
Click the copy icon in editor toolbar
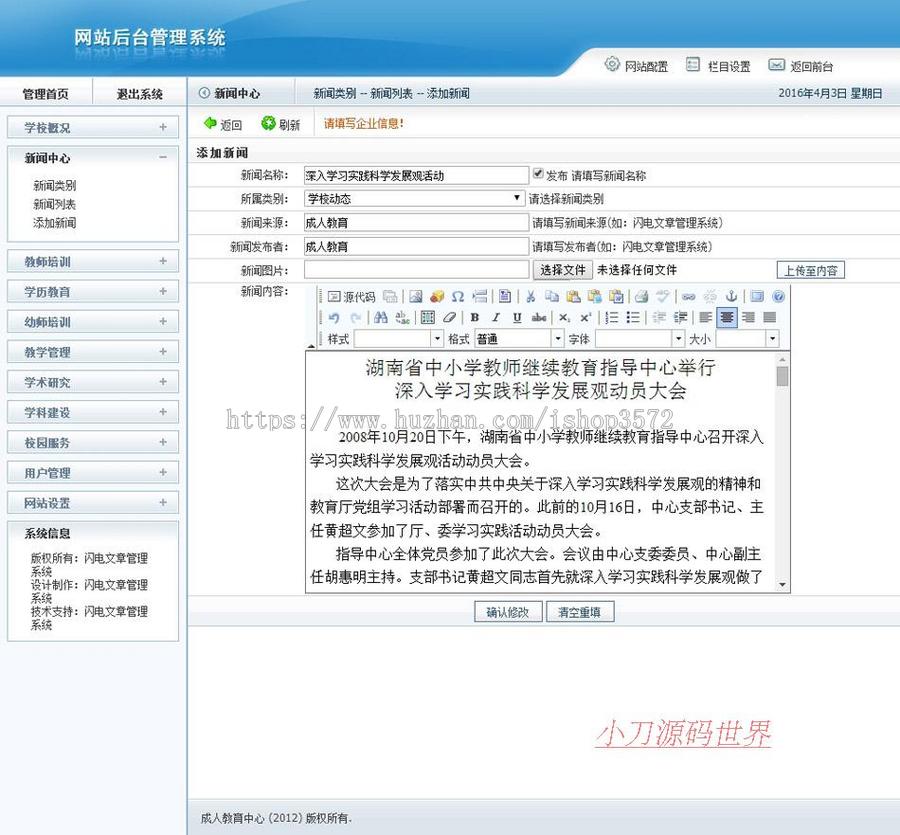click(552, 297)
